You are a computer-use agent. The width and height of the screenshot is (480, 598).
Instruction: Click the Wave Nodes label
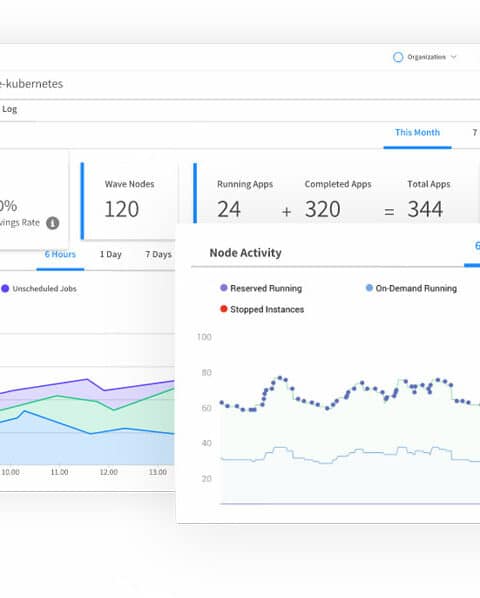tap(130, 184)
